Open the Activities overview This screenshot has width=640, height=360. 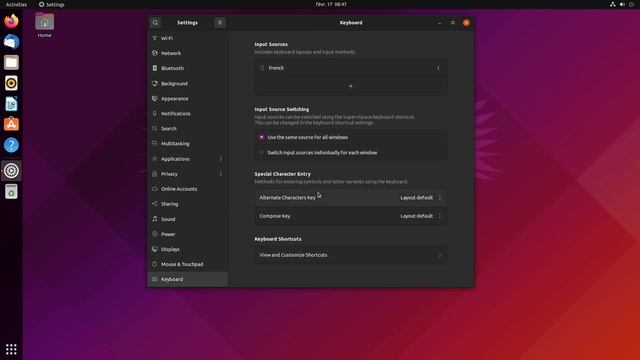[16, 4]
